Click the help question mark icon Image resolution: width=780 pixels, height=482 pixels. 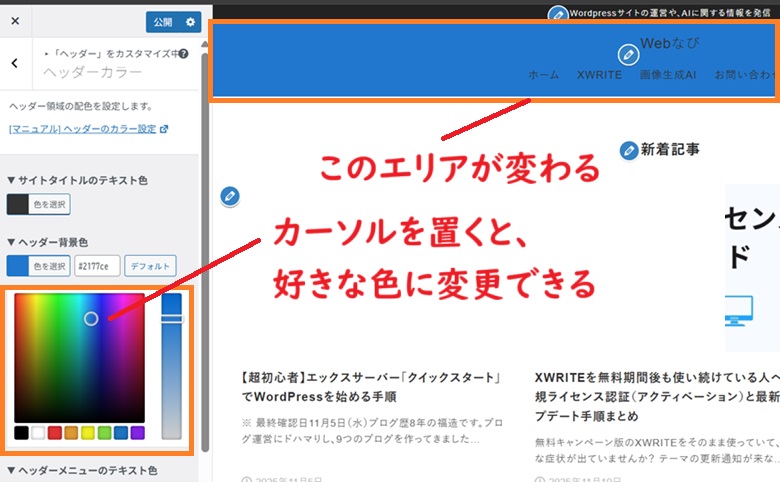pyautogui.click(x=183, y=53)
